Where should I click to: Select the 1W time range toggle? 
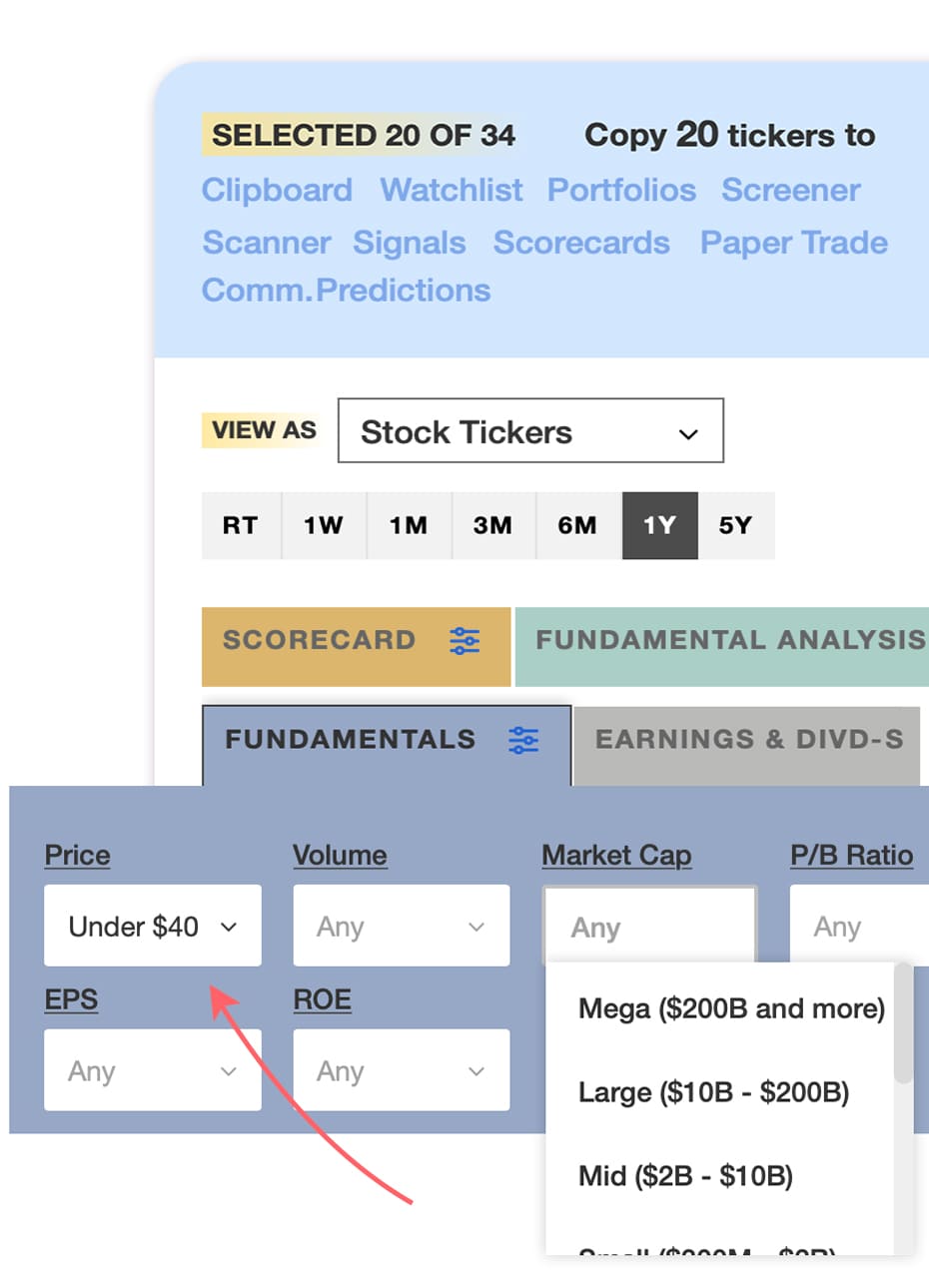click(x=324, y=525)
